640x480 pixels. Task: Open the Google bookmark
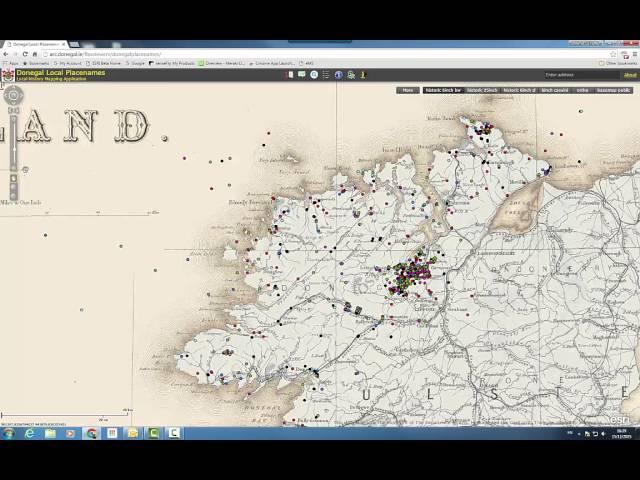click(135, 63)
